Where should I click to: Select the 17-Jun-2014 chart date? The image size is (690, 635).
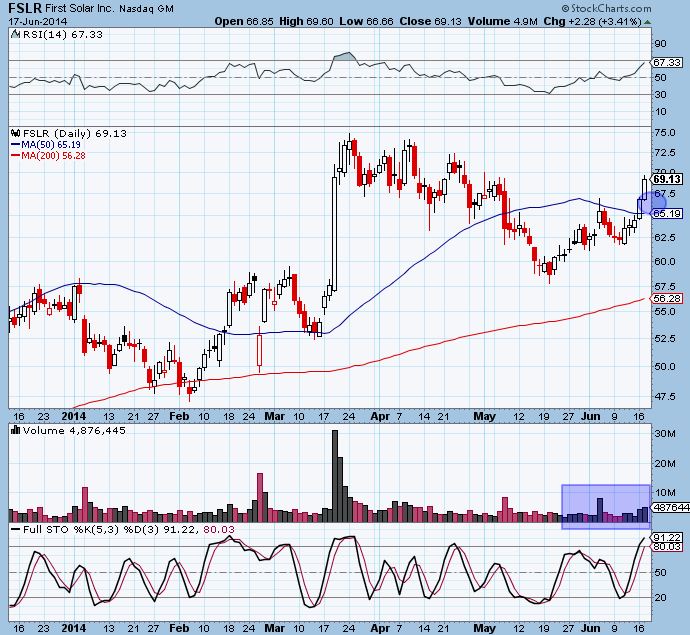[37, 21]
